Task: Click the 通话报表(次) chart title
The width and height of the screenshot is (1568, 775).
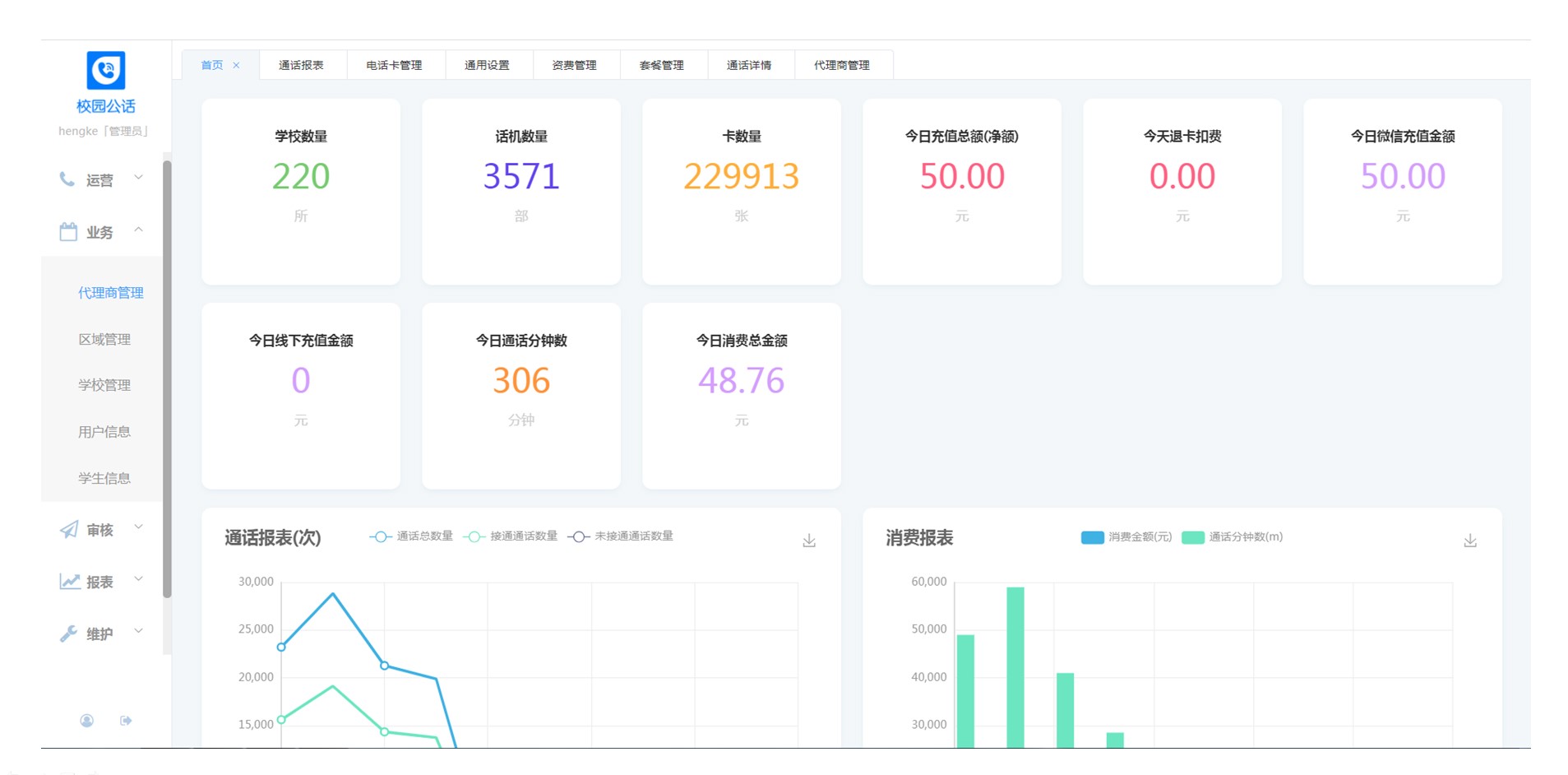Action: click(x=273, y=538)
